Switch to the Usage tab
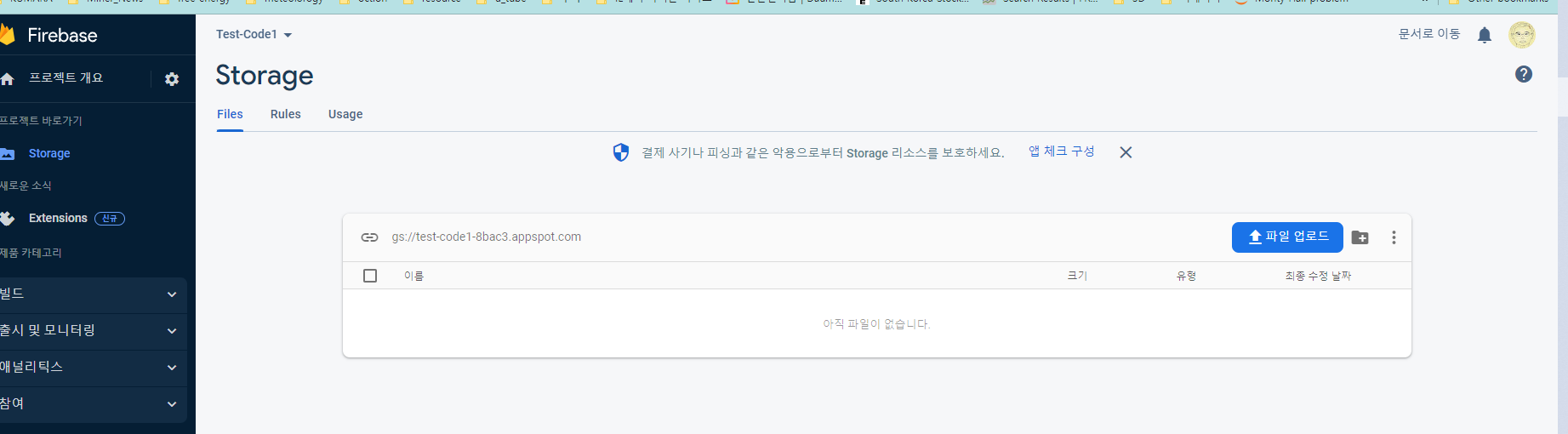Screen dimensions: 1568x434 (x=345, y=114)
